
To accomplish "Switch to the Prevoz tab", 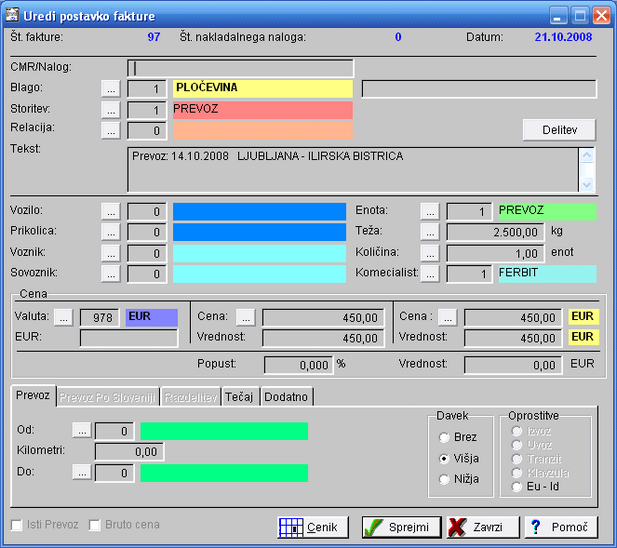I will pos(33,395).
